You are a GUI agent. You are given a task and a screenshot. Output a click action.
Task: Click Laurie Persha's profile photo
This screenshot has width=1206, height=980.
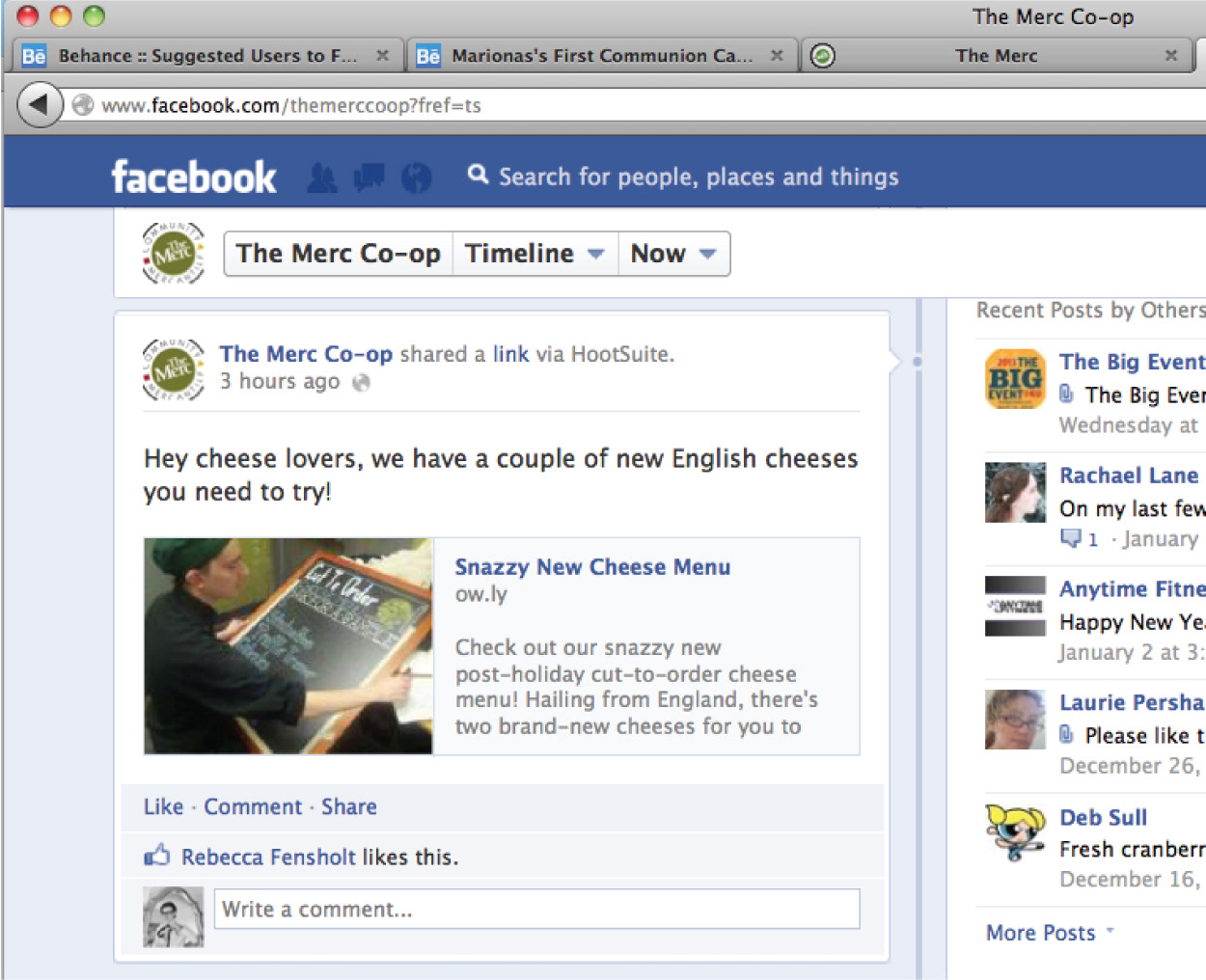[x=1015, y=720]
